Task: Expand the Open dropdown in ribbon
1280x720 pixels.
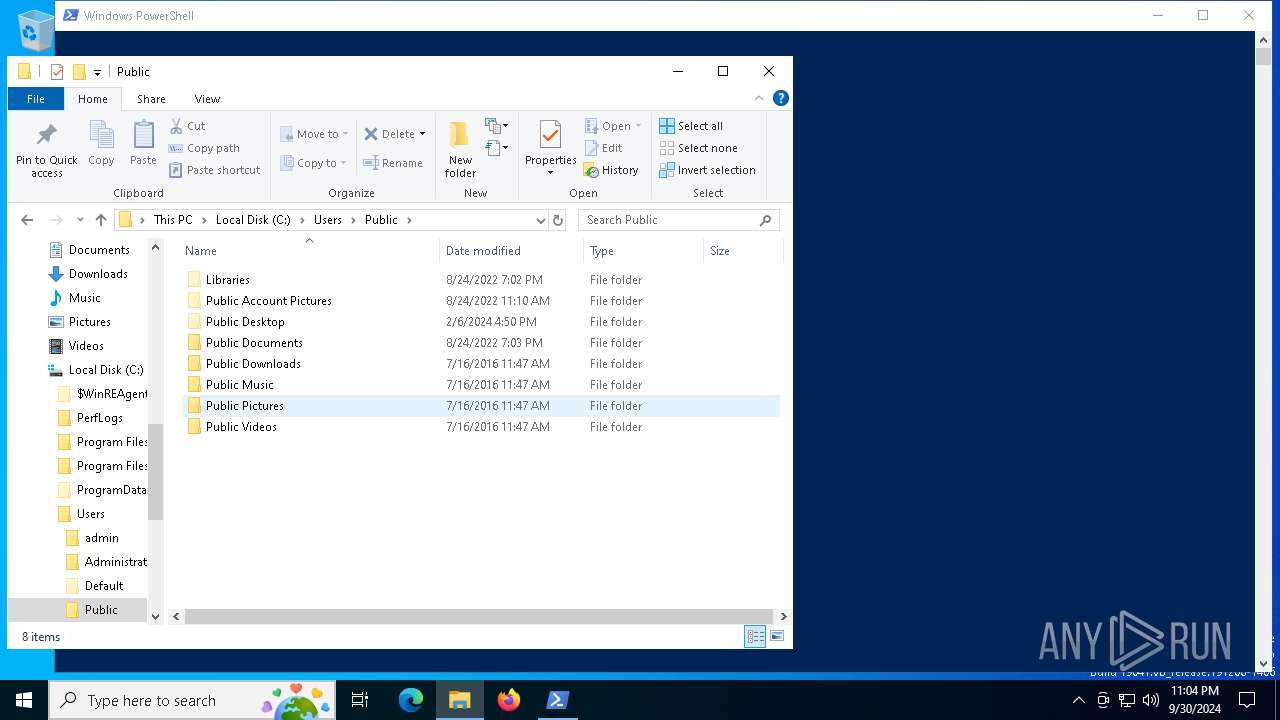Action: pyautogui.click(x=638, y=126)
